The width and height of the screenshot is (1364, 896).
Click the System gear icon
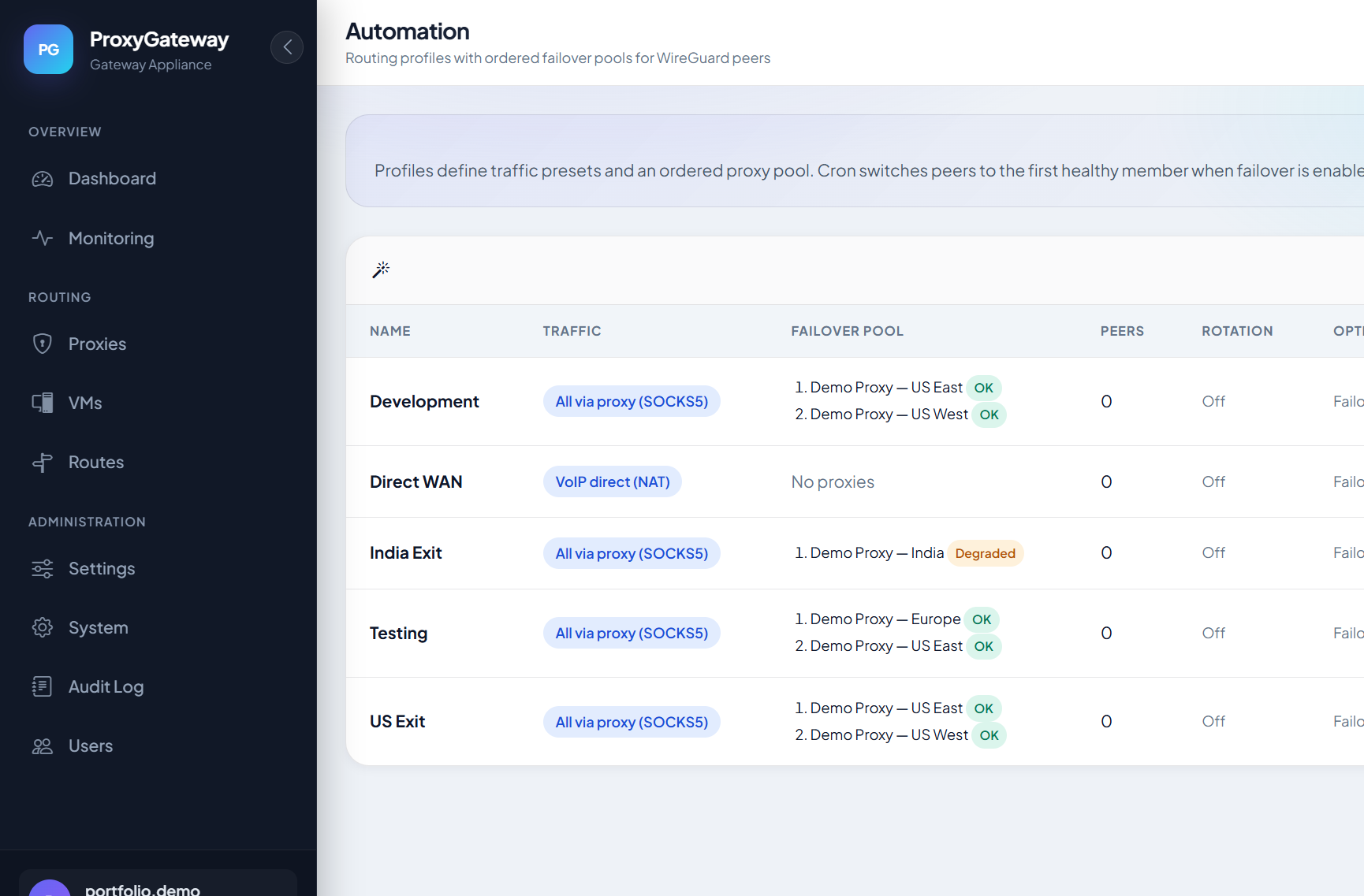(43, 627)
